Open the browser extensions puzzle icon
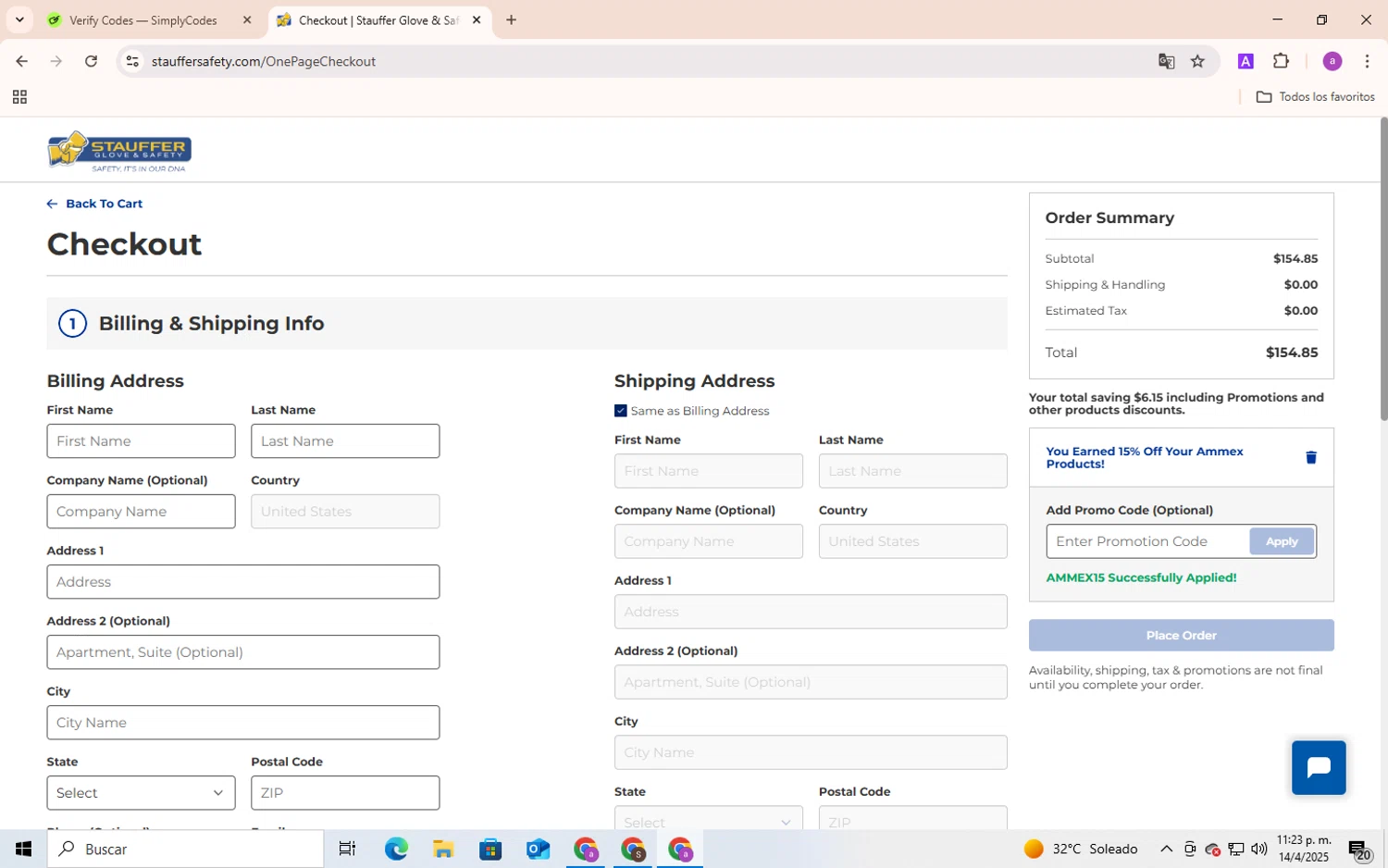Viewport: 1388px width, 868px height. (1281, 61)
